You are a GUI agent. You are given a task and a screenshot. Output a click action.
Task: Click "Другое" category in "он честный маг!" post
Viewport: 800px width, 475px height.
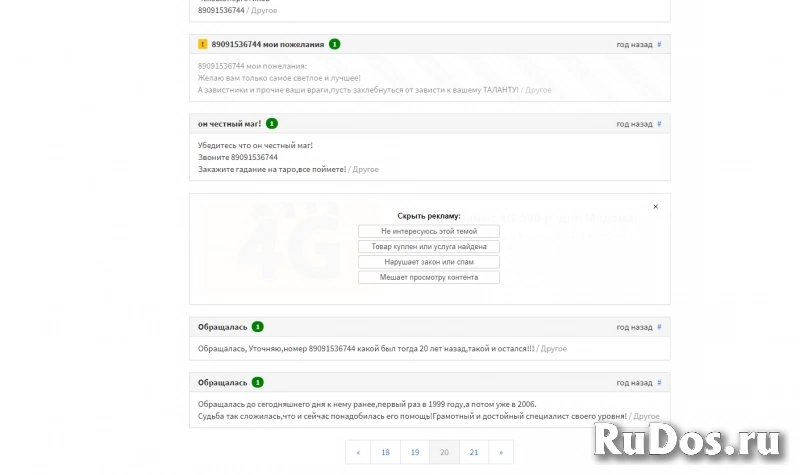[365, 170]
